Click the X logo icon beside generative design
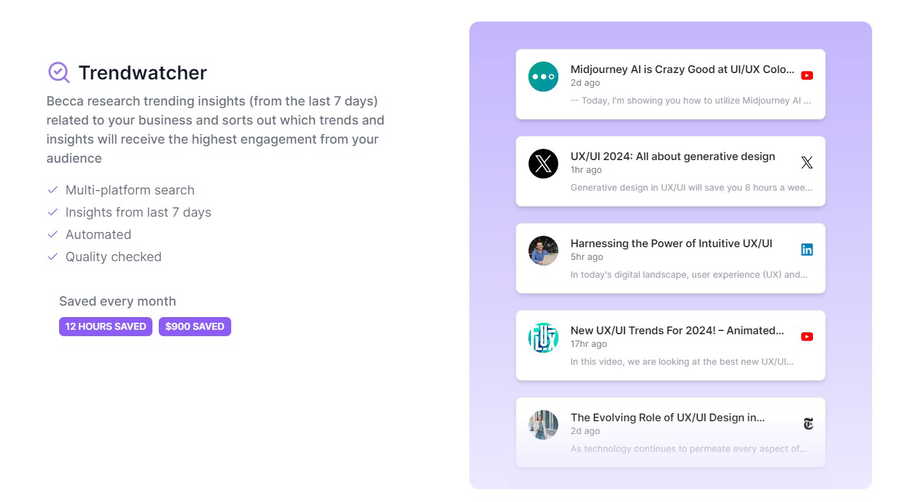900x502 pixels. click(x=806, y=162)
